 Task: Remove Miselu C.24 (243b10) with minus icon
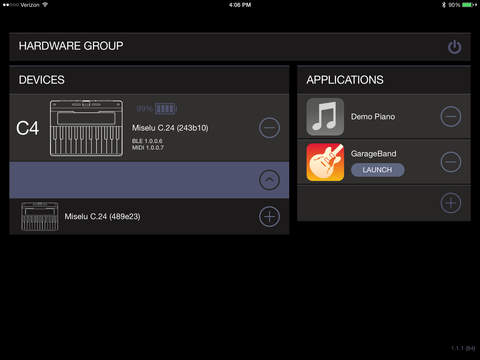(x=269, y=128)
